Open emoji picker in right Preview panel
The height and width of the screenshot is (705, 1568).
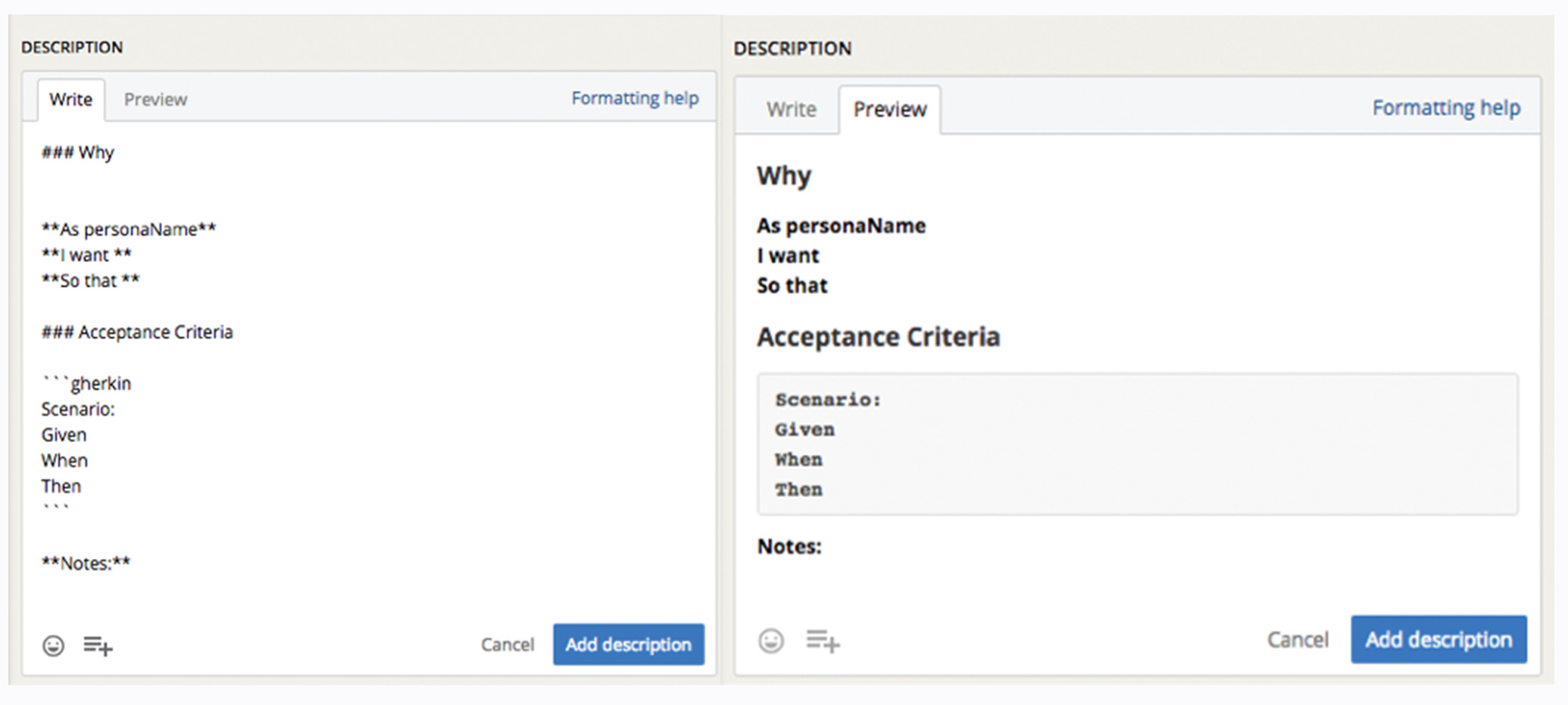pyautogui.click(x=771, y=641)
